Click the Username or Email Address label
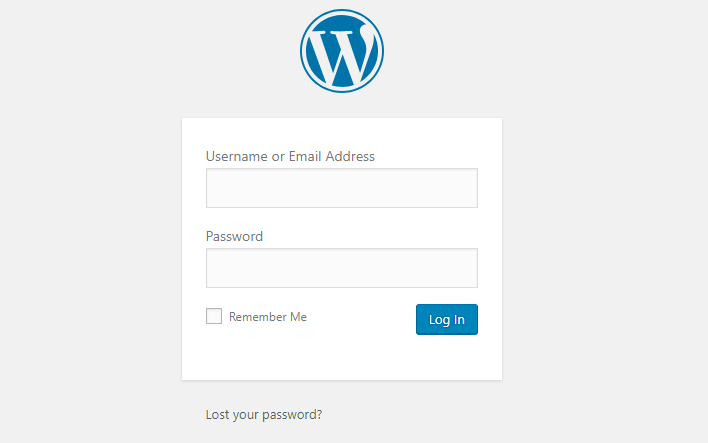 [290, 156]
